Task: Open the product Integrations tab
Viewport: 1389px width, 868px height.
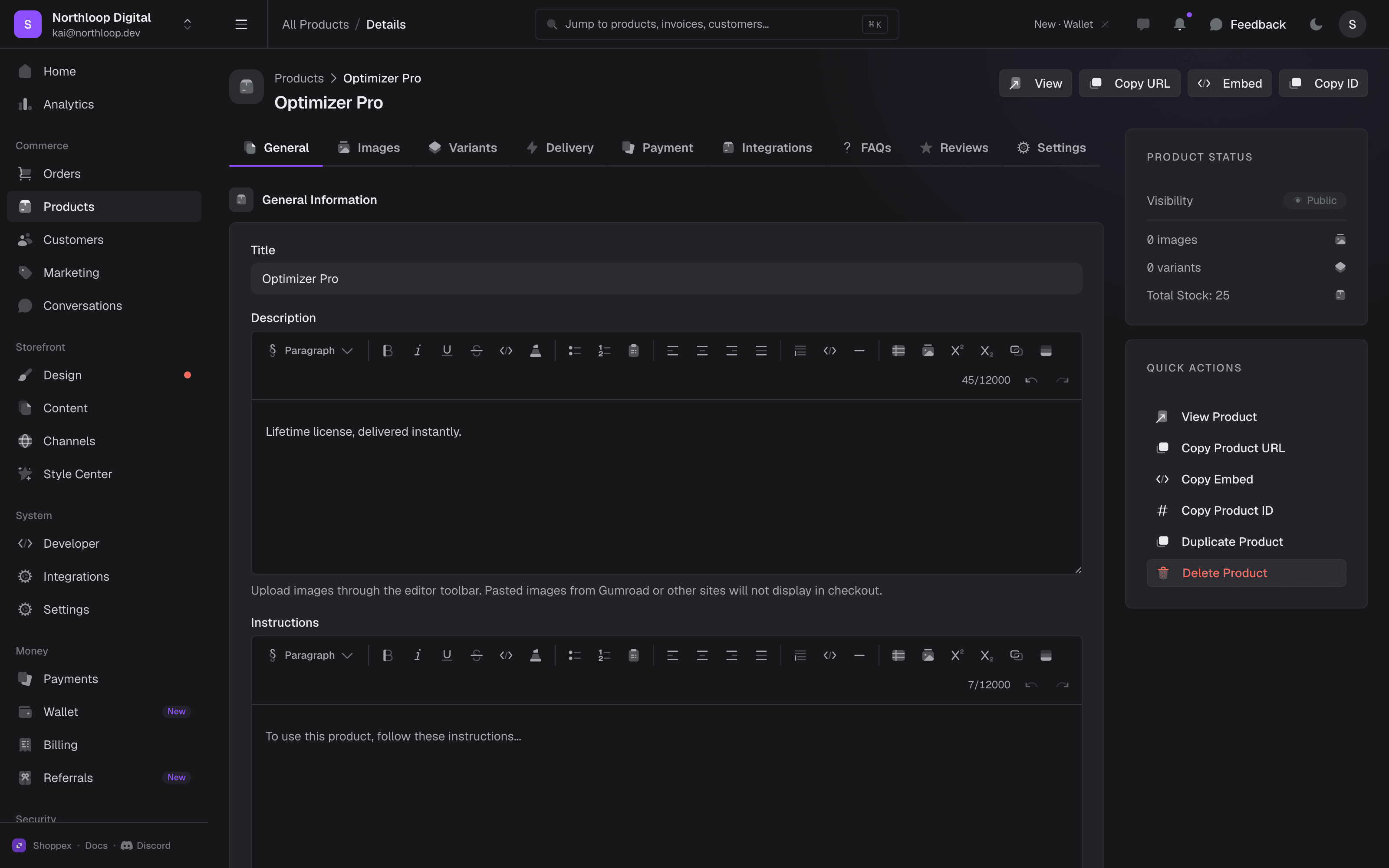Action: (767, 148)
